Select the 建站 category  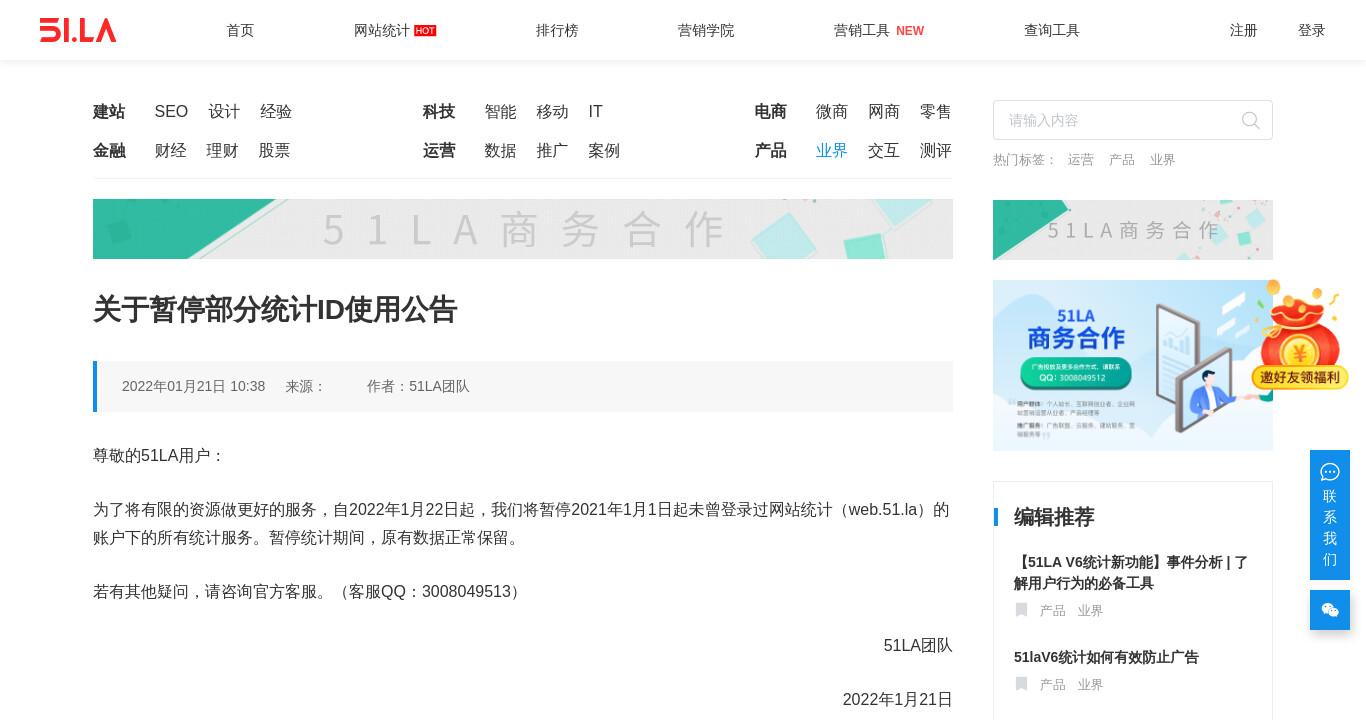(109, 112)
